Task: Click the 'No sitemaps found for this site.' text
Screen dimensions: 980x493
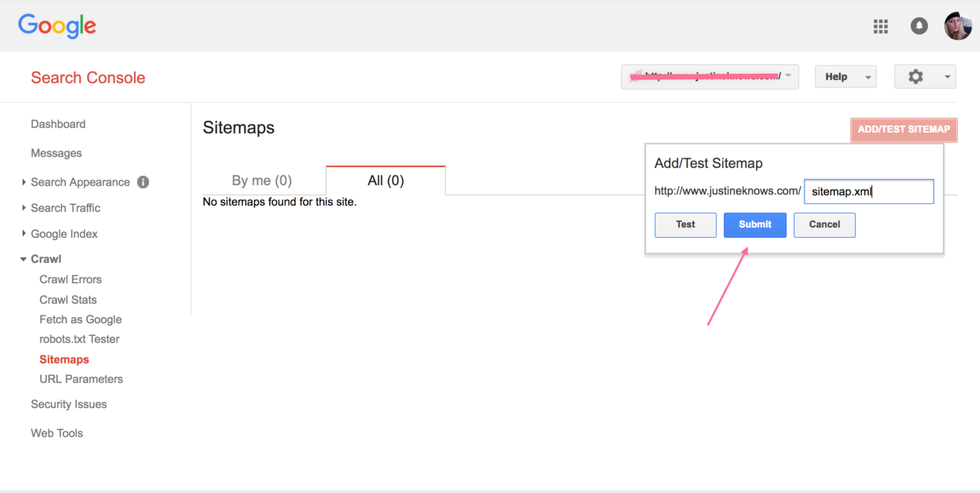Action: pos(280,203)
